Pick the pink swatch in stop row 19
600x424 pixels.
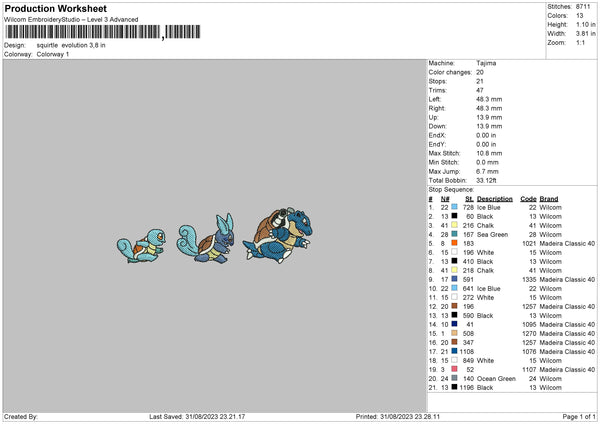[x=454, y=369]
